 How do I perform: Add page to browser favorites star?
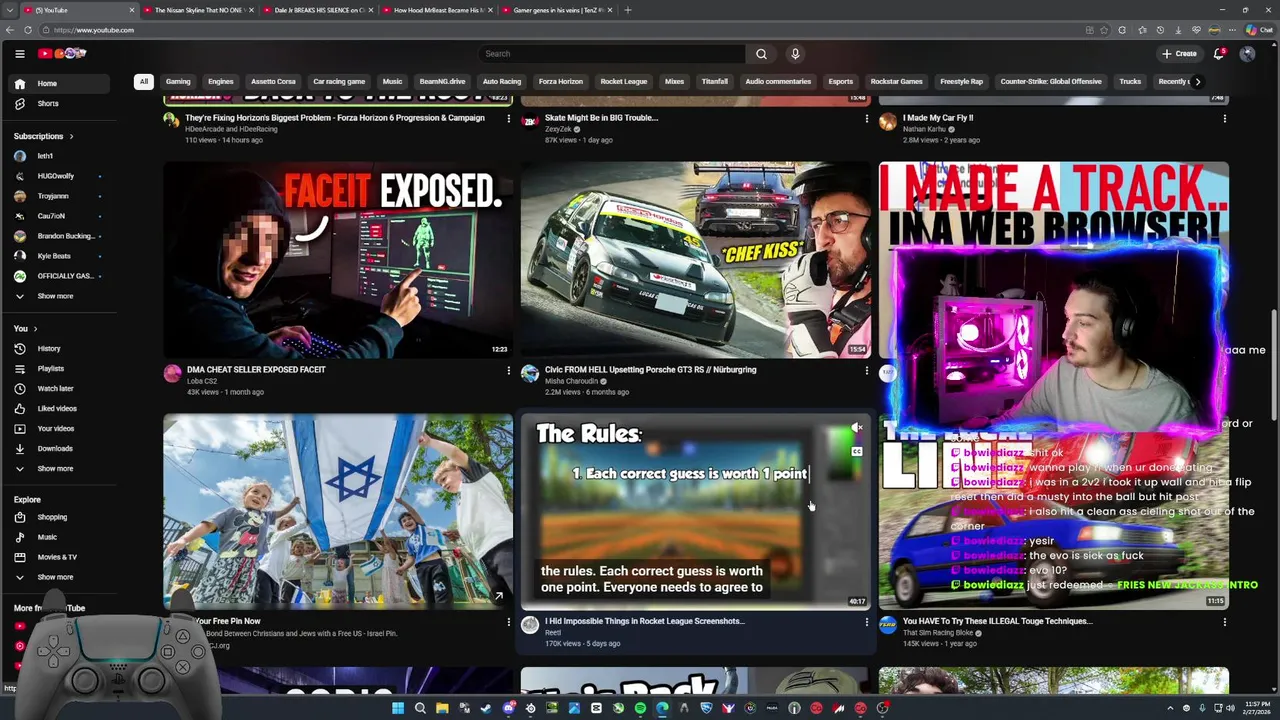[1105, 30]
